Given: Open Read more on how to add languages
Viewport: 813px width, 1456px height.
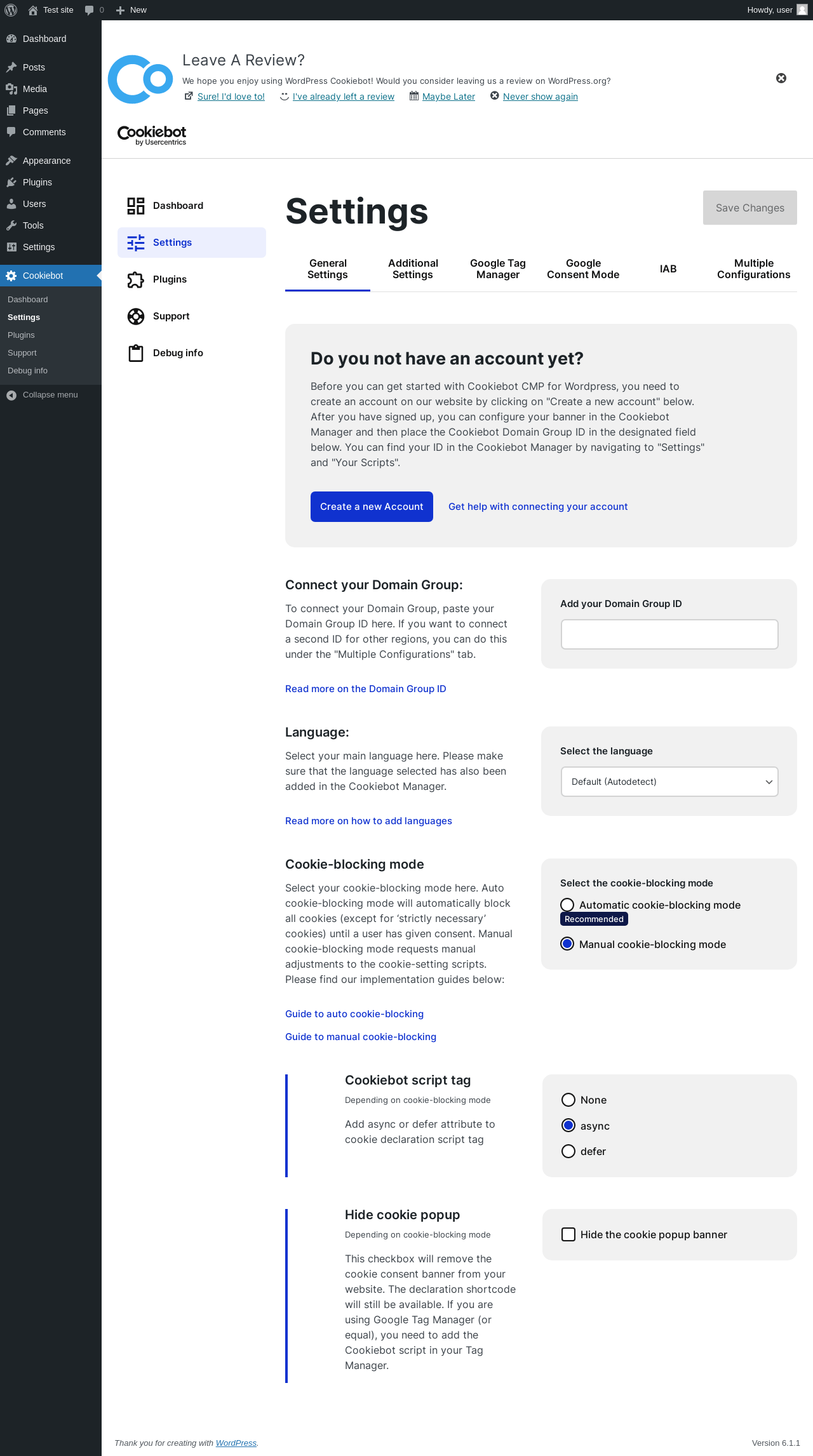Looking at the screenshot, I should [368, 821].
